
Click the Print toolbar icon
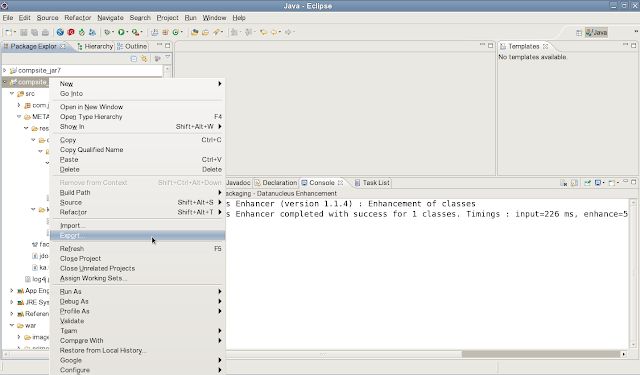pyautogui.click(x=45, y=32)
